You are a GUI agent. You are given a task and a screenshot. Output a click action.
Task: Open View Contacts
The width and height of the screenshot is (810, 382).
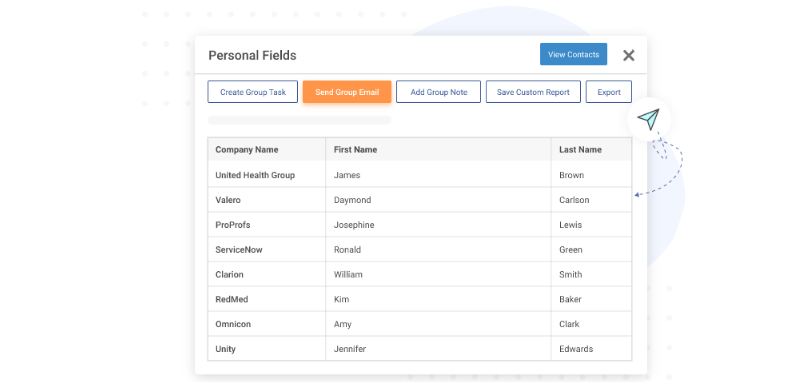[573, 54]
